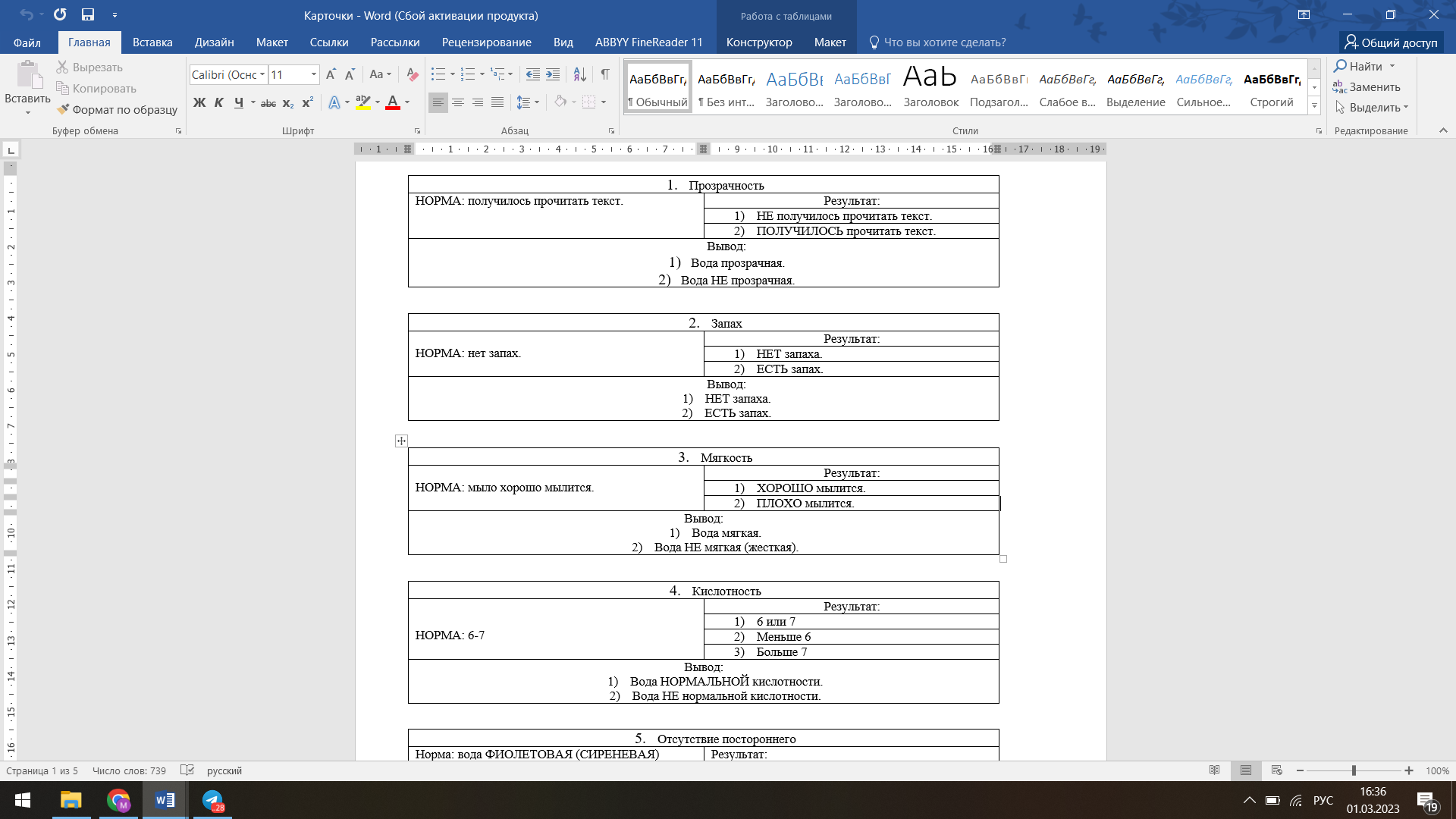Switch to read mode view icon
Screen dimensions: 1456x819
coord(1215,770)
